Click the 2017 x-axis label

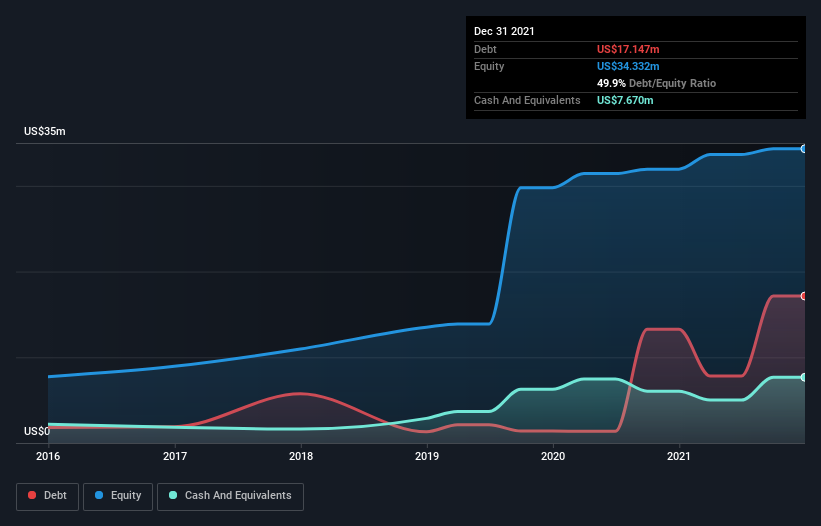[175, 456]
